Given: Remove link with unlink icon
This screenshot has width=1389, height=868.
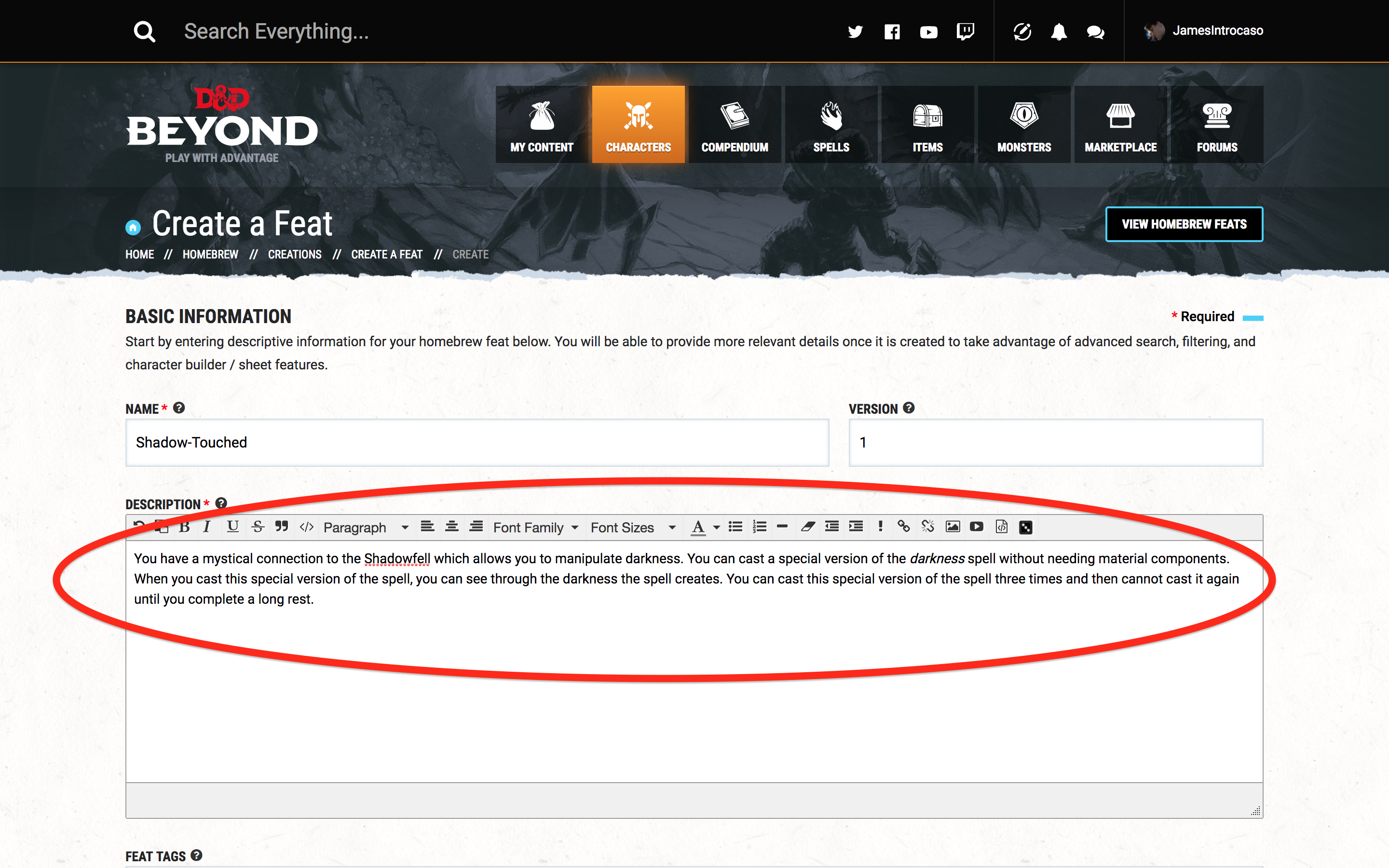Looking at the screenshot, I should pyautogui.click(x=928, y=527).
